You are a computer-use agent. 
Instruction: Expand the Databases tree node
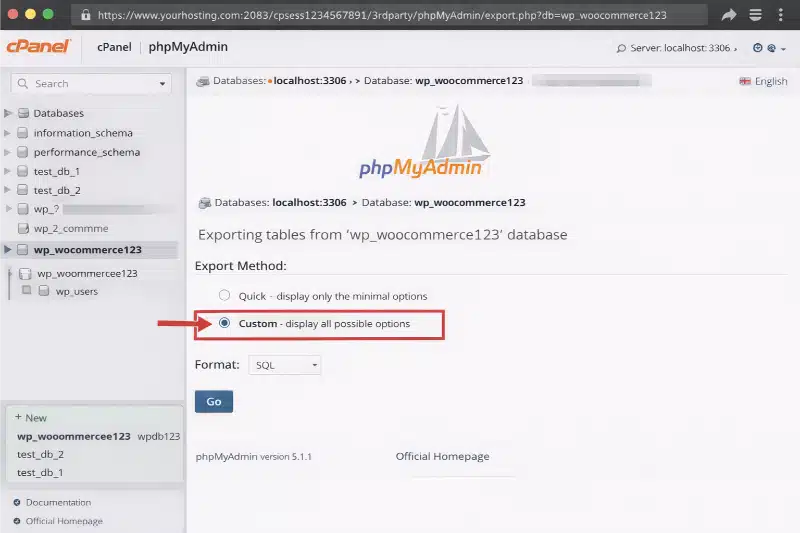(x=7, y=113)
